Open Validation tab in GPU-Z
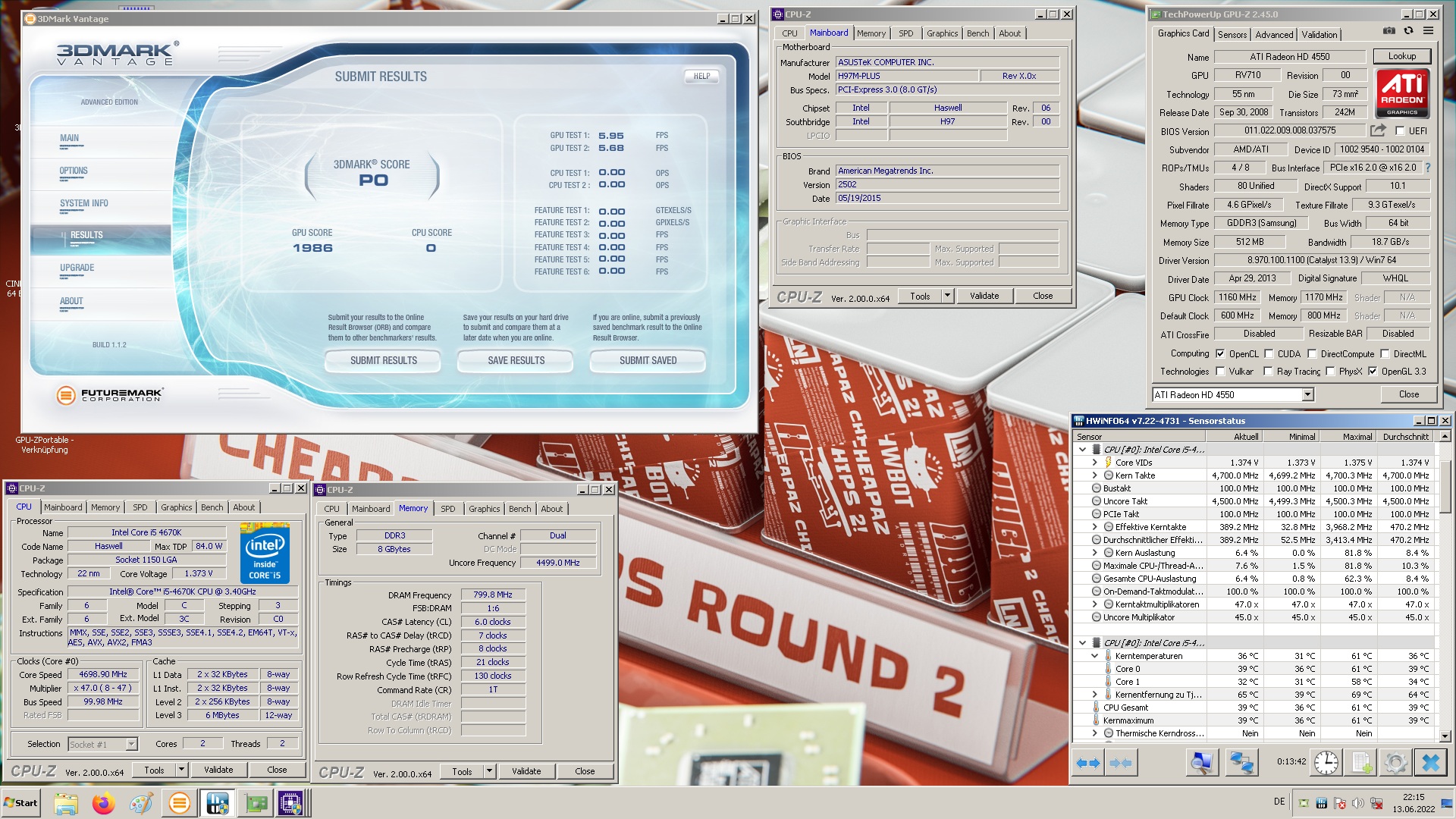 [1319, 34]
